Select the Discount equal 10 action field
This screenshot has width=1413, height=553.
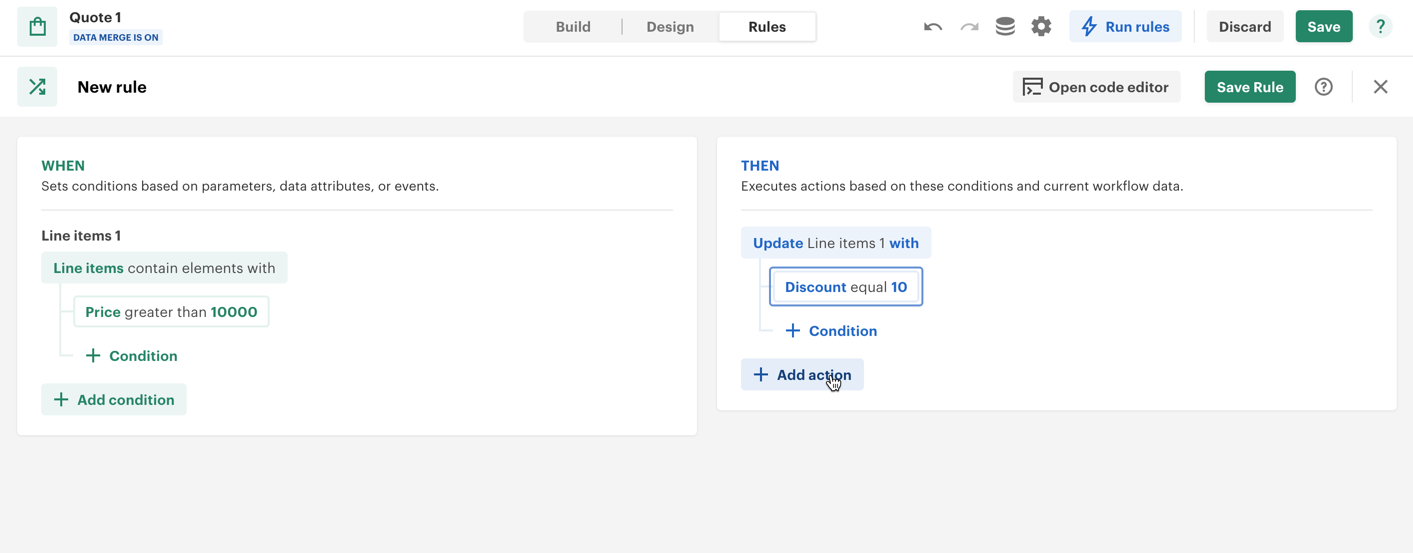pyautogui.click(x=845, y=287)
